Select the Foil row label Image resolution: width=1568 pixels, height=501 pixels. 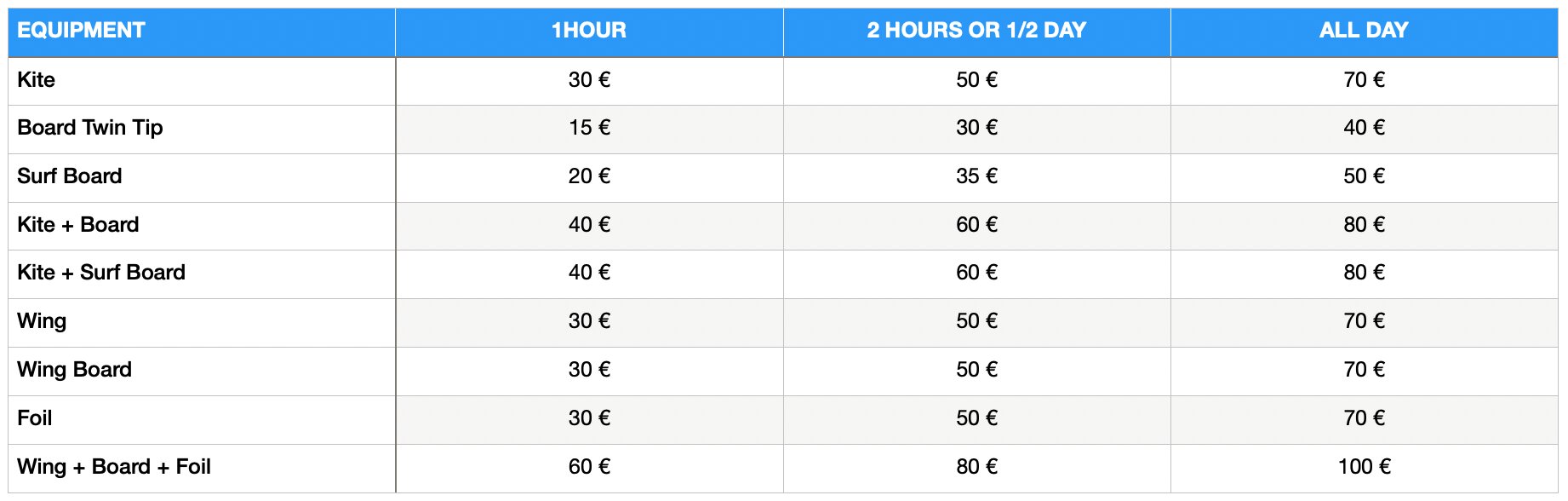35,418
